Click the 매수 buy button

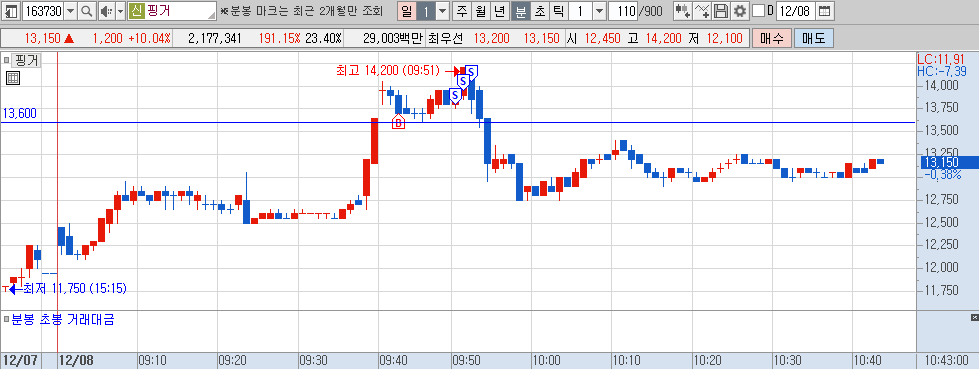click(772, 38)
